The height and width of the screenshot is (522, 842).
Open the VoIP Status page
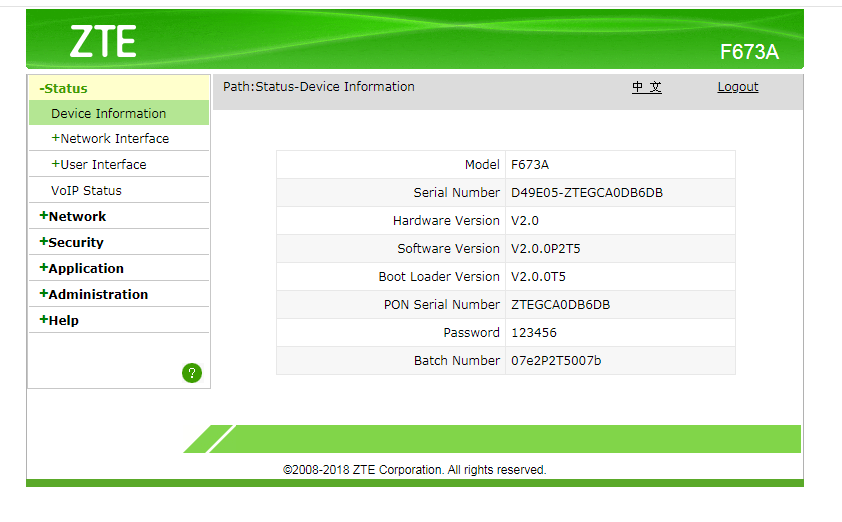[x=86, y=191]
